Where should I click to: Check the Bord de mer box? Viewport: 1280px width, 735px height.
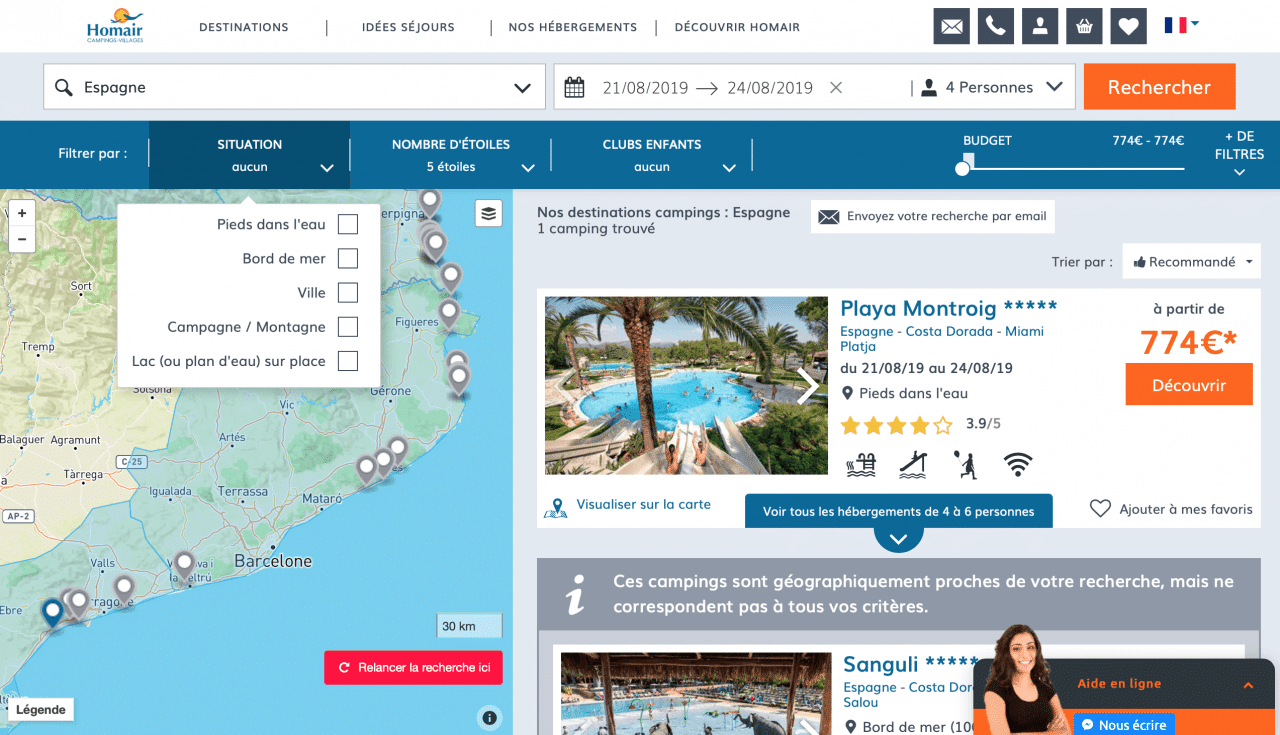pos(347,259)
